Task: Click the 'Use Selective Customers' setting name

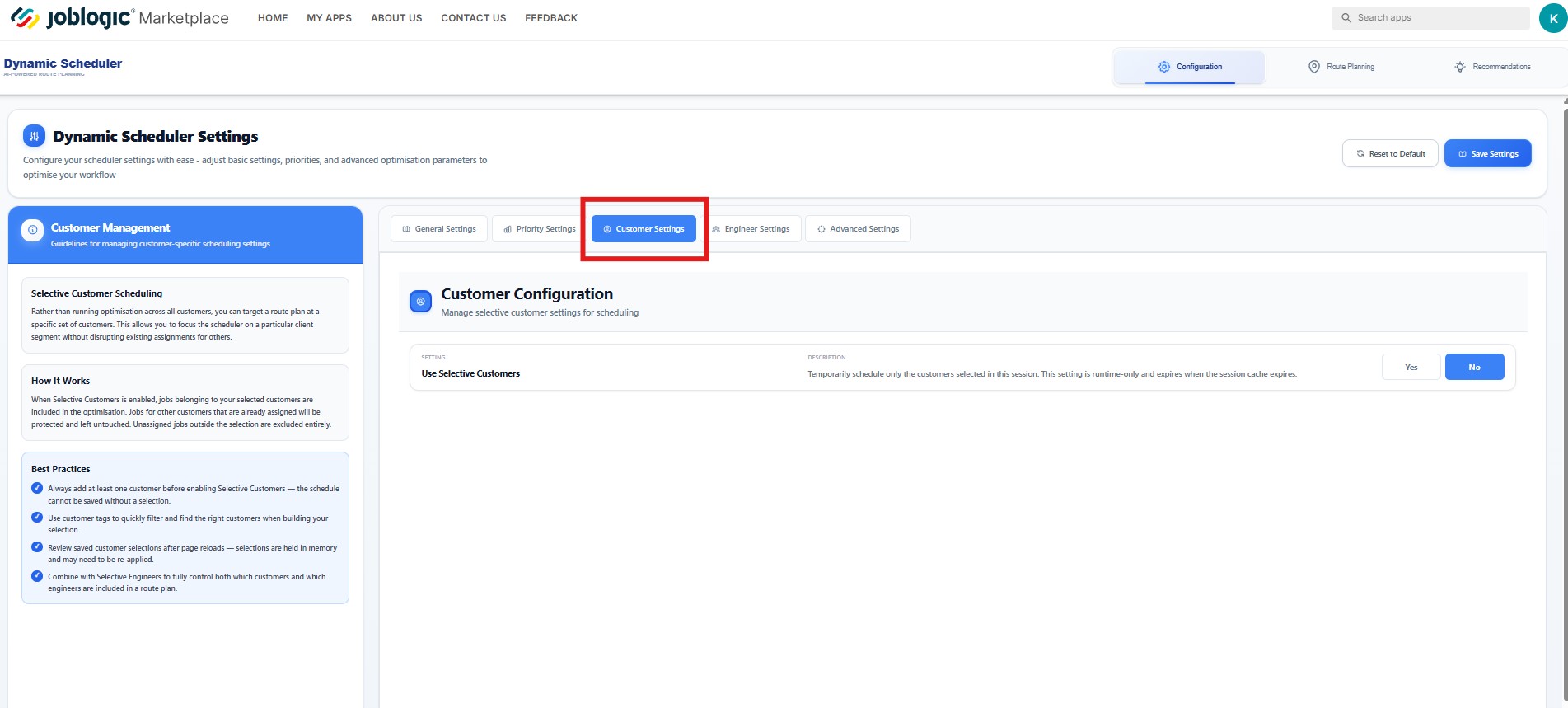Action: pyautogui.click(x=470, y=373)
